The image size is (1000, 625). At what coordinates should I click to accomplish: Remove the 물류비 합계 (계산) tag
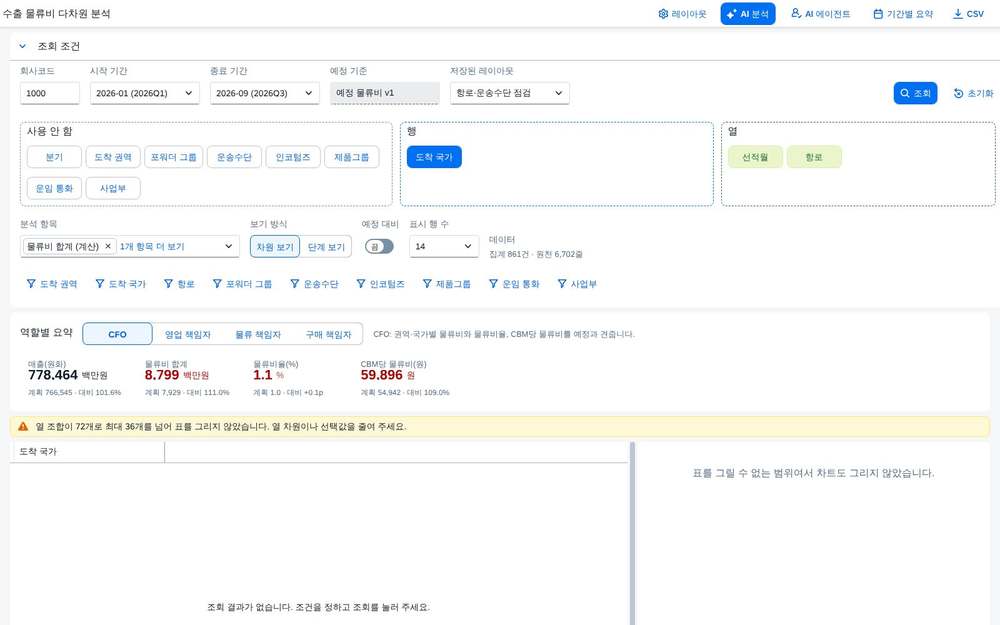click(x=108, y=246)
